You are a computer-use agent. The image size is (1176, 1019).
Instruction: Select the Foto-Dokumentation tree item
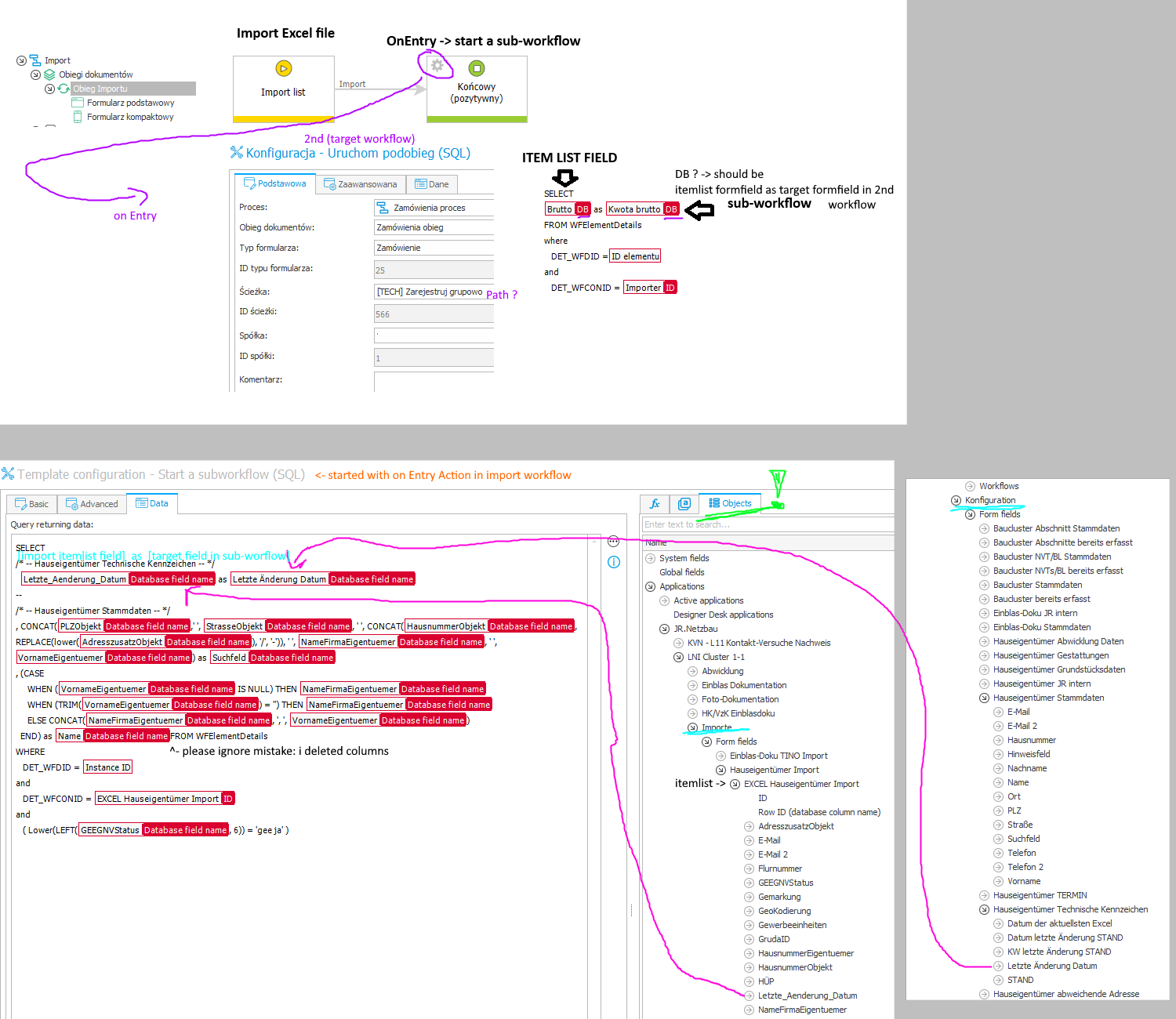(740, 699)
